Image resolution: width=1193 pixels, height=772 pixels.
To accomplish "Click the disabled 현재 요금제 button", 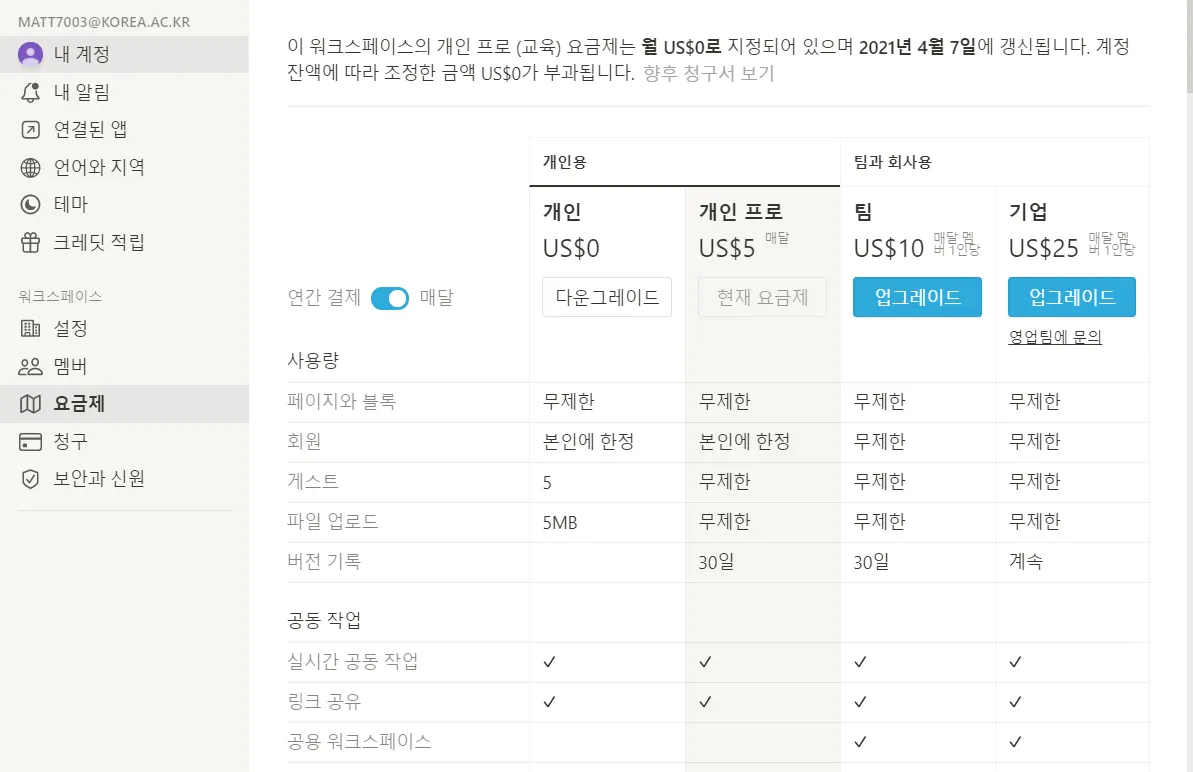I will click(x=762, y=297).
